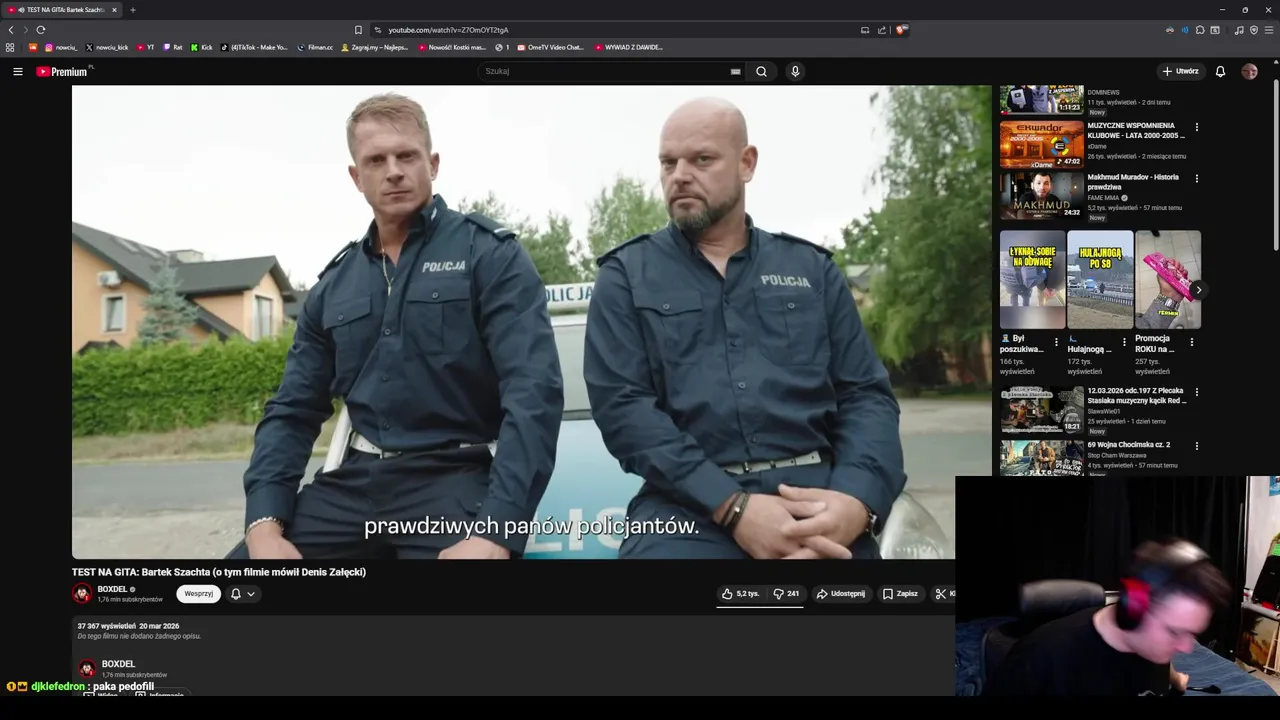Image resolution: width=1280 pixels, height=720 pixels.
Task: Click the on-screen keyboard icon in search
Action: coord(735,71)
